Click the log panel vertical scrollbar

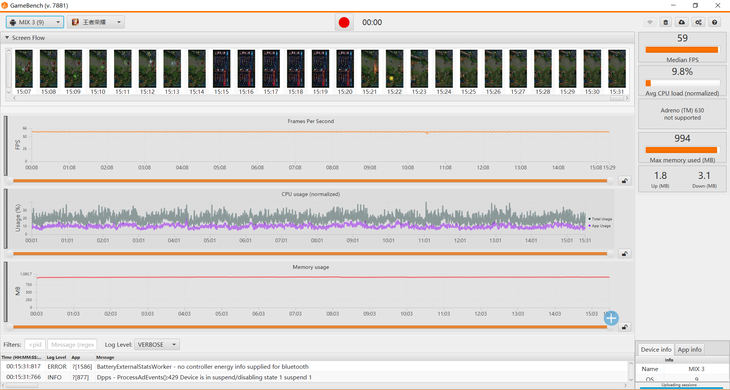tap(631, 371)
